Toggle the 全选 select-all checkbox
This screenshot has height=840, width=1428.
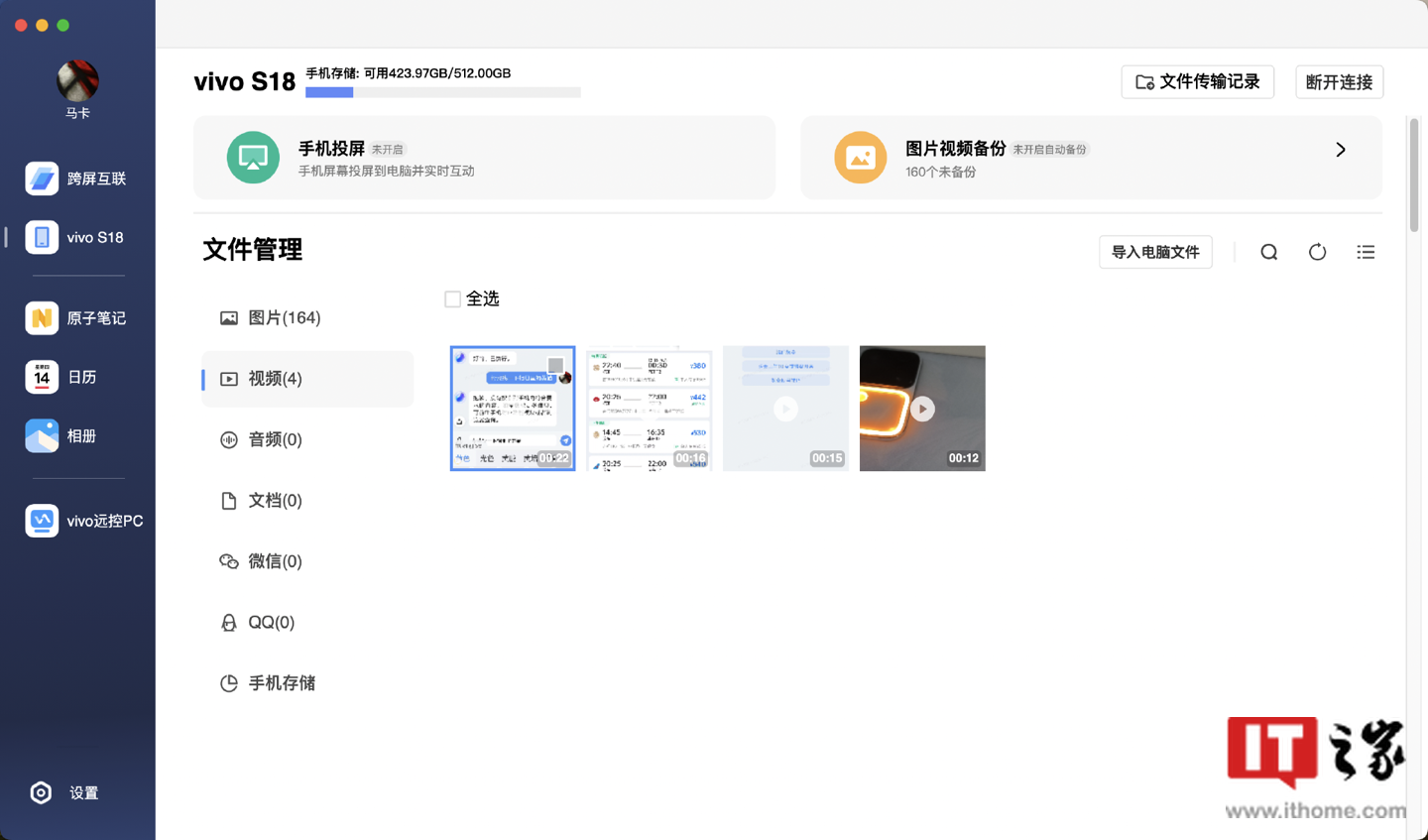452,300
